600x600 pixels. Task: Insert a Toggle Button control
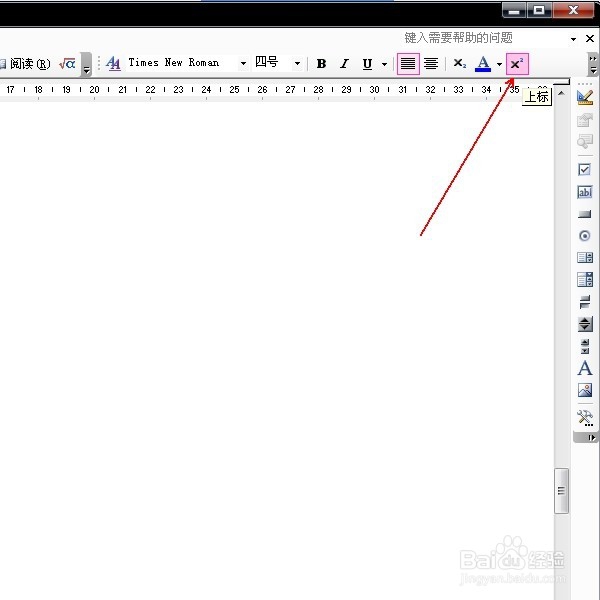coord(585,302)
